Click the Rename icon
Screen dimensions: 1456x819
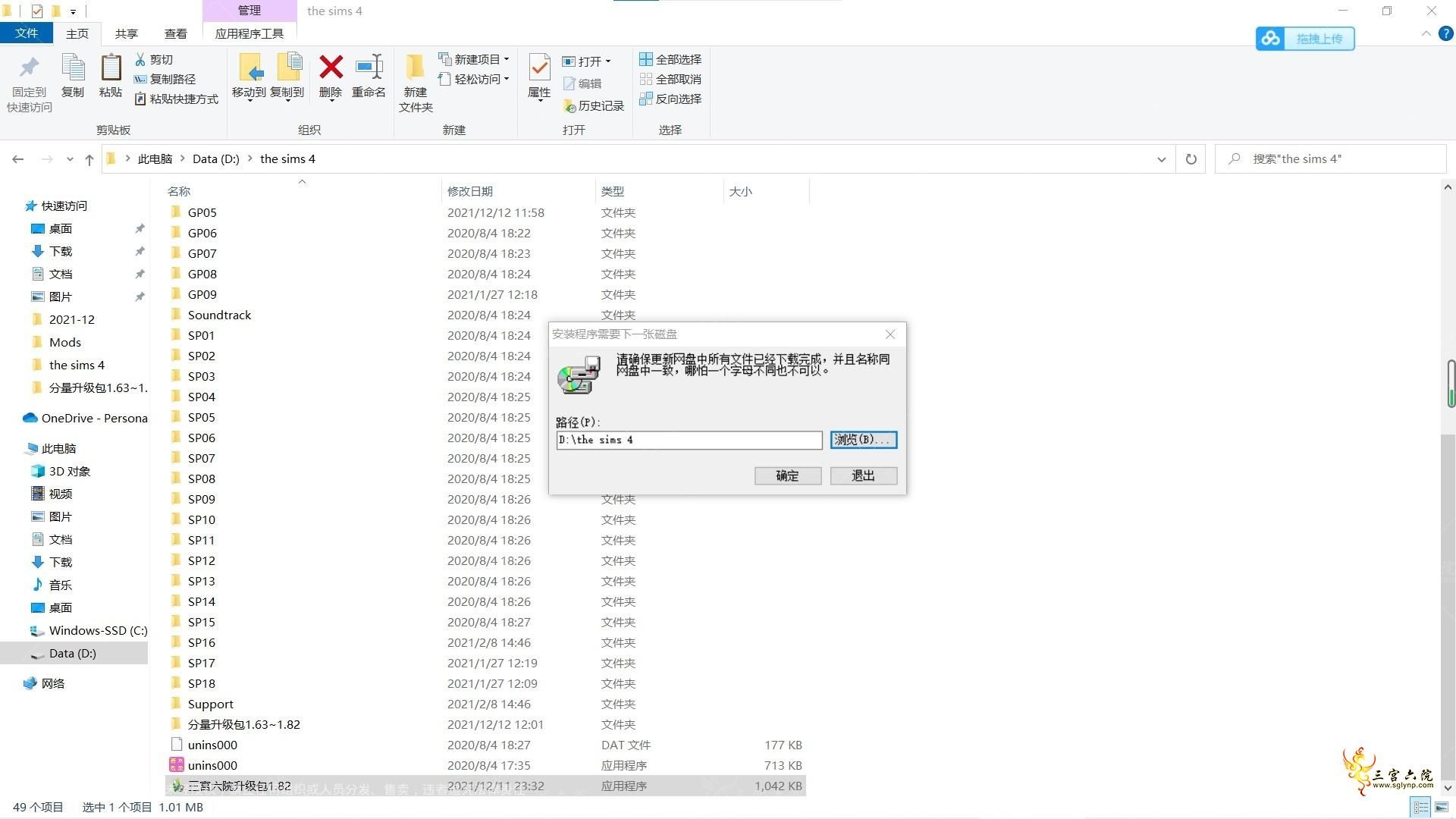[369, 67]
